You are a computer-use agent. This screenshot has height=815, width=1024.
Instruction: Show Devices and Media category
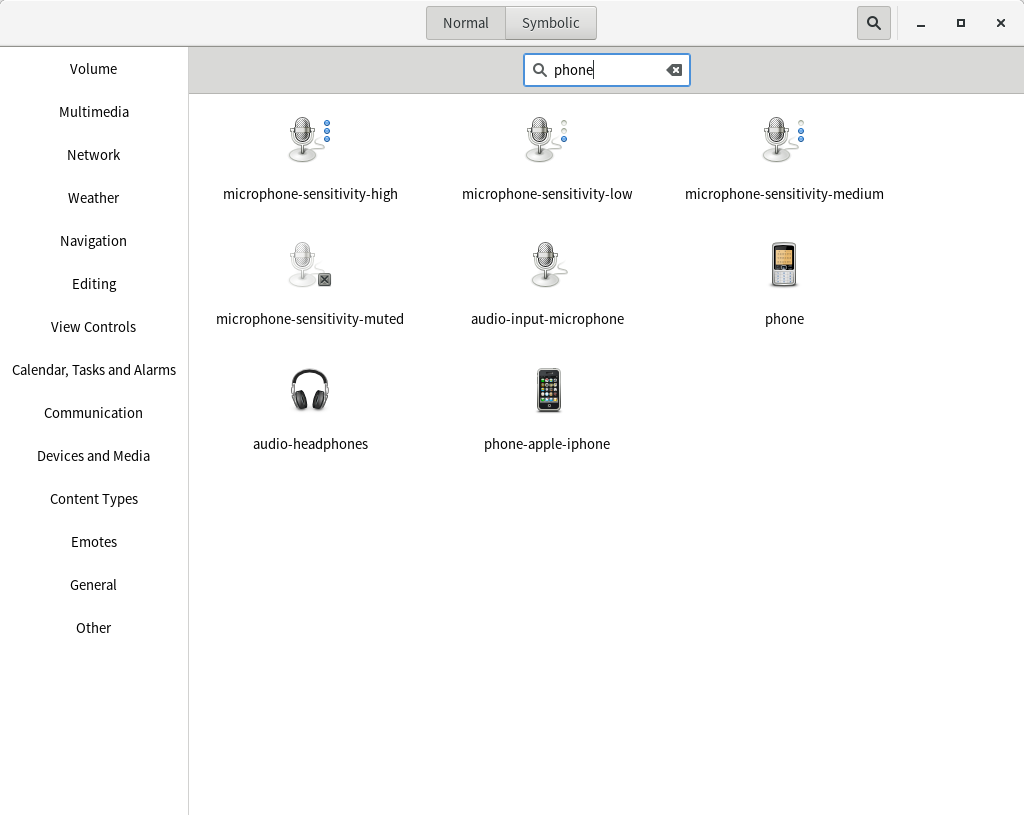[x=93, y=456]
